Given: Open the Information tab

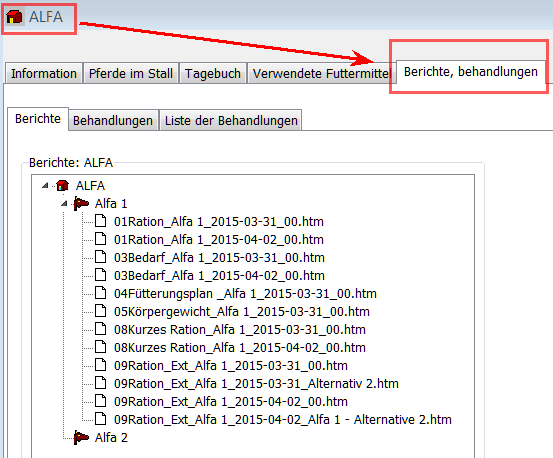Looking at the screenshot, I should [x=44, y=73].
